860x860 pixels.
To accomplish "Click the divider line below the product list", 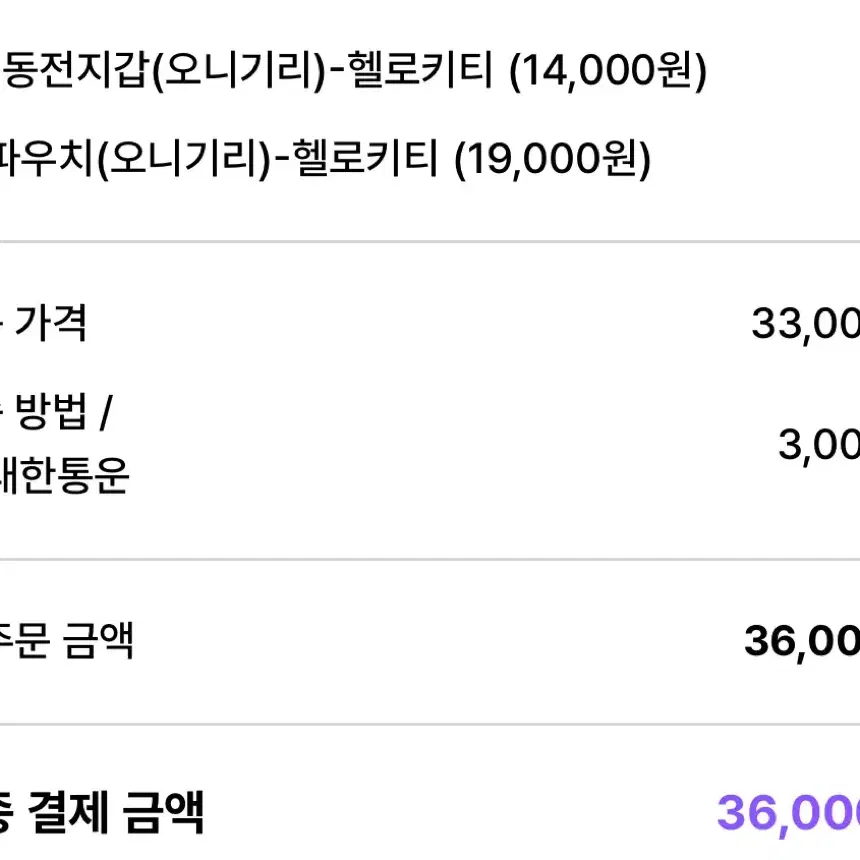I will click(x=430, y=241).
